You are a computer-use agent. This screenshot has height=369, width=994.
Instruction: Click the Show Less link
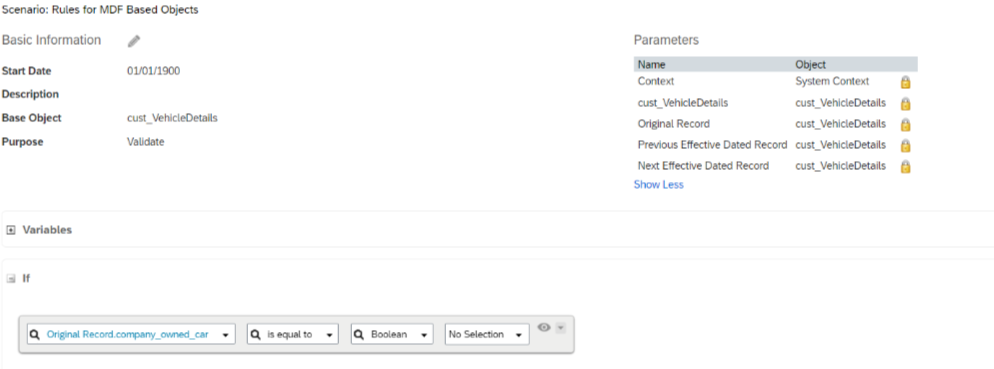point(659,185)
